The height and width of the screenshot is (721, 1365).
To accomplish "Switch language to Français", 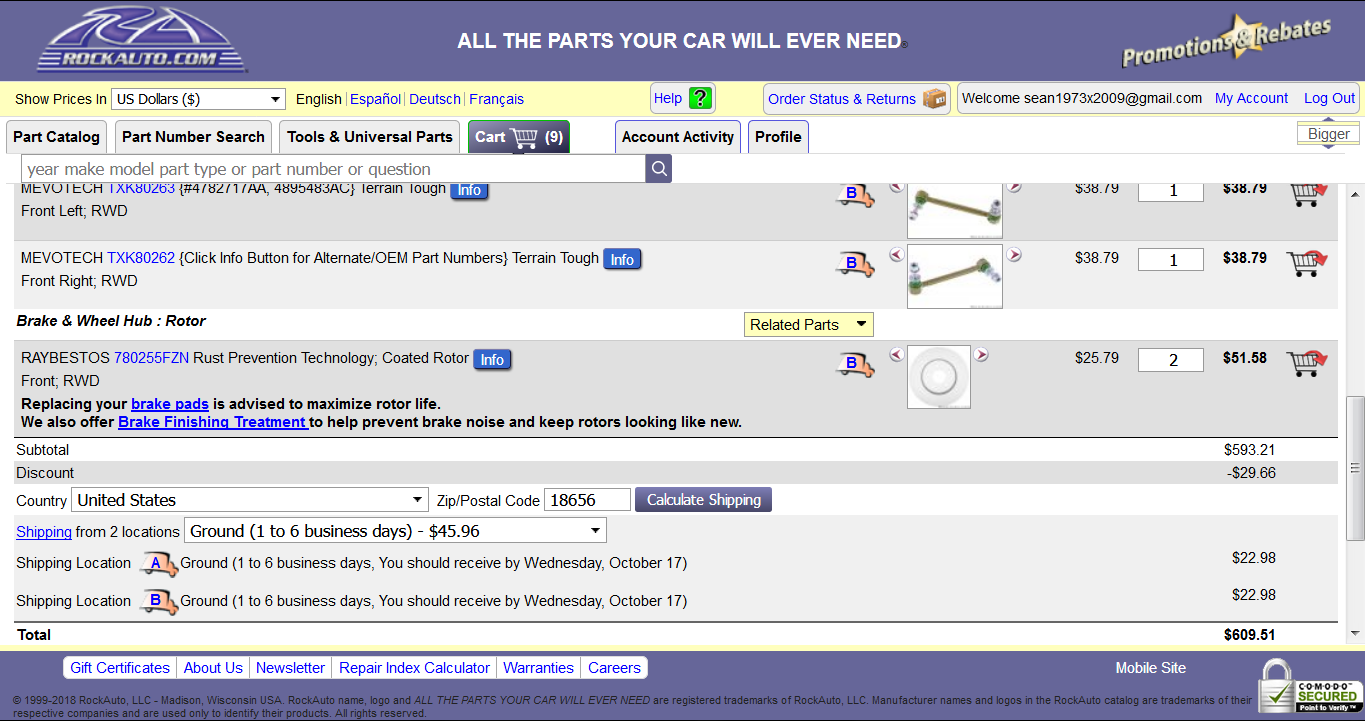I will pos(496,99).
